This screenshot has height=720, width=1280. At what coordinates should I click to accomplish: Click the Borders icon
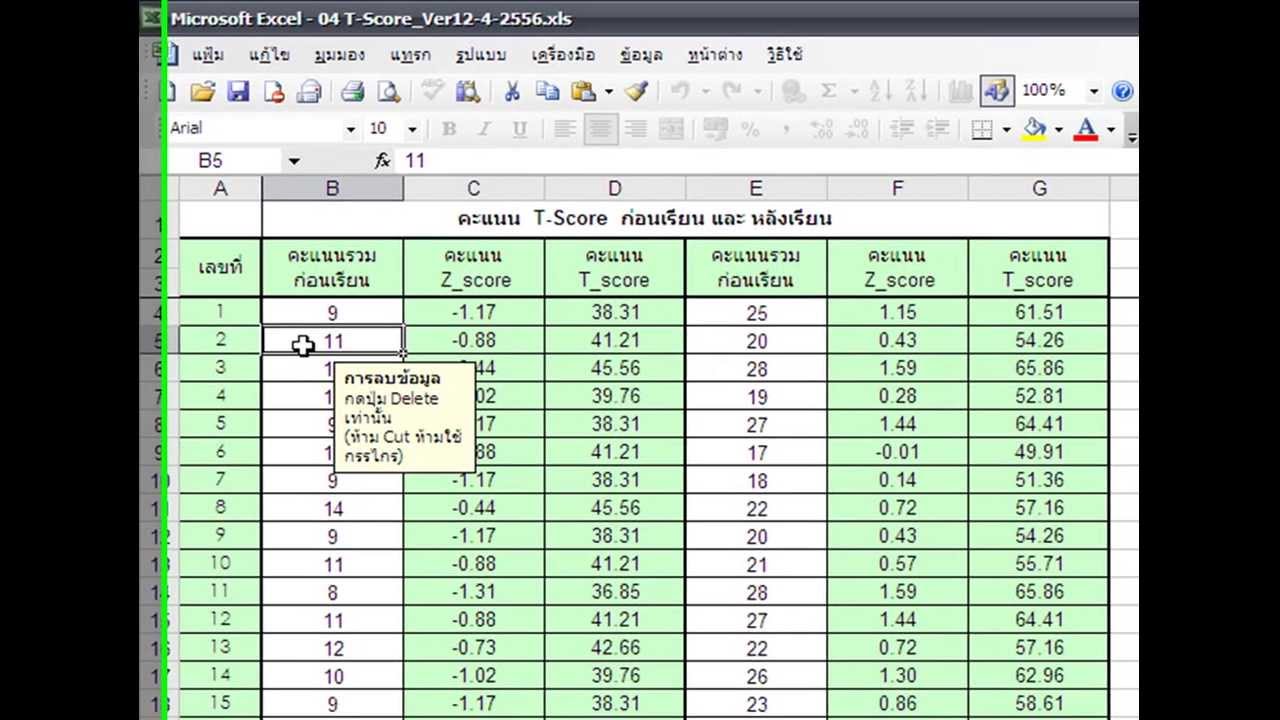pos(982,129)
